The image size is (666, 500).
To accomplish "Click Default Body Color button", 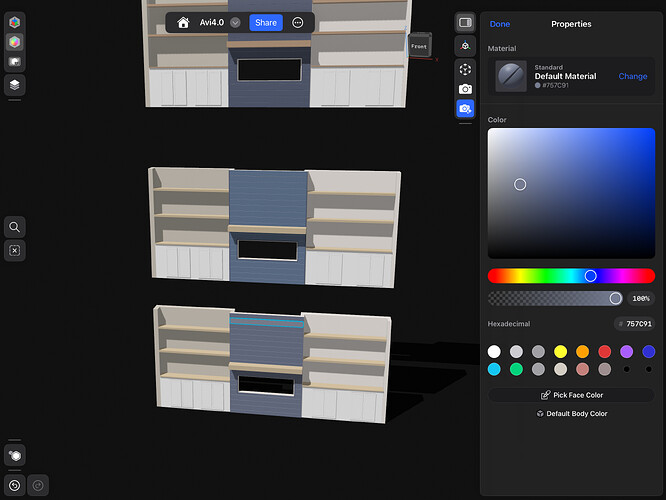I will click(x=571, y=413).
